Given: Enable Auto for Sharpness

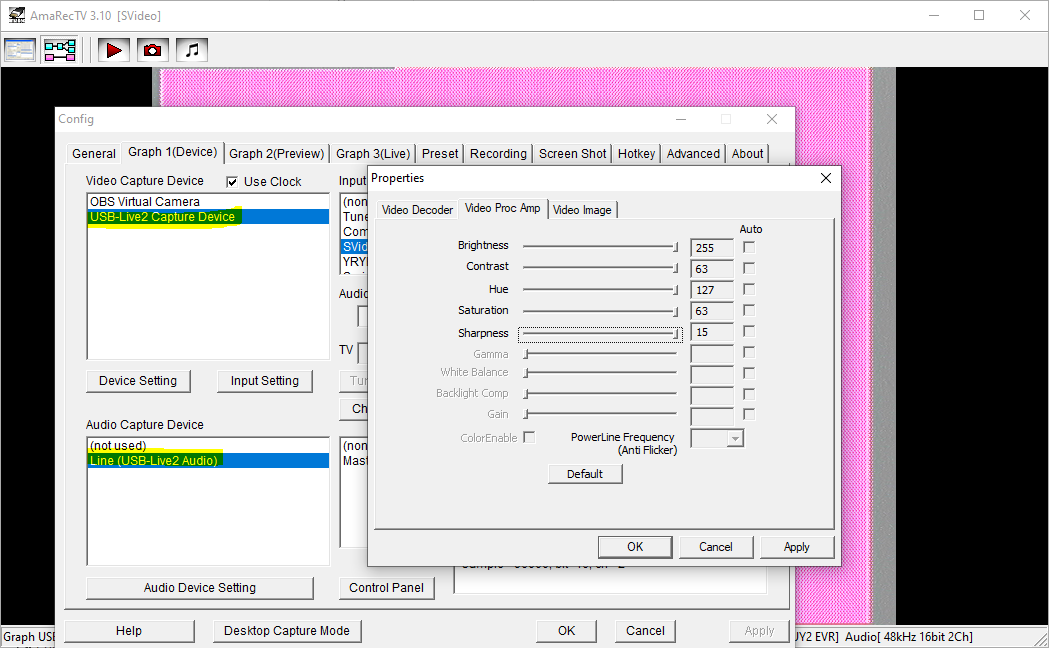Looking at the screenshot, I should click(749, 332).
